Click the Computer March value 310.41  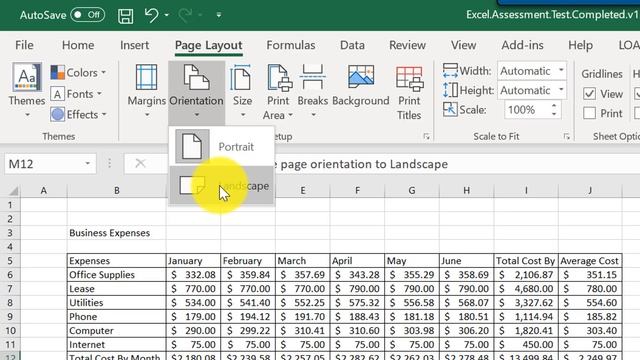pos(302,331)
